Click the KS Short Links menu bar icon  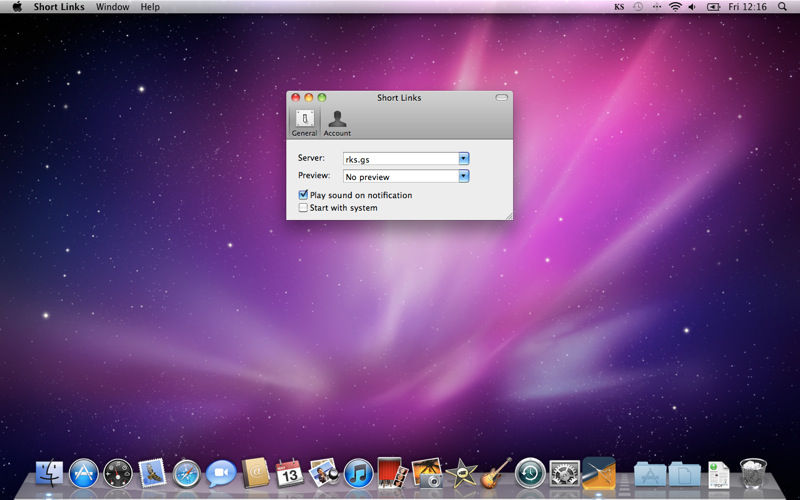click(x=619, y=7)
